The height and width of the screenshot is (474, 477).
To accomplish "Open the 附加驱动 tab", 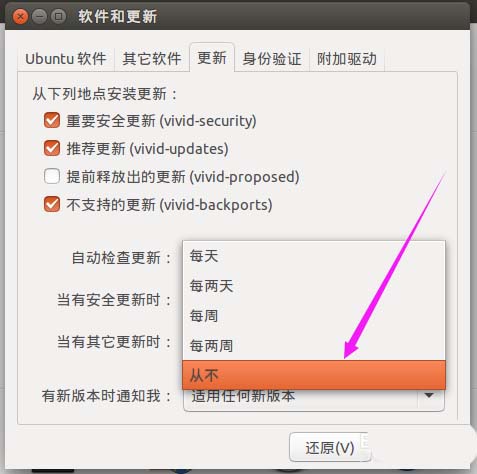I will point(347,59).
